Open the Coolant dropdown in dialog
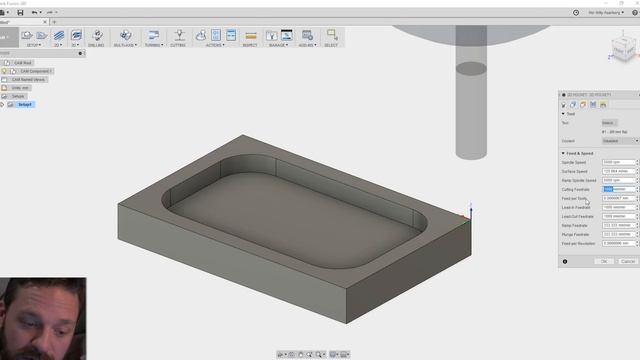 pyautogui.click(x=620, y=141)
